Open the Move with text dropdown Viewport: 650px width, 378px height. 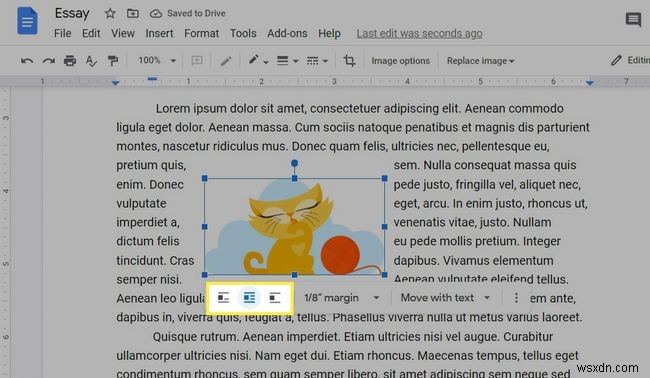pos(445,298)
